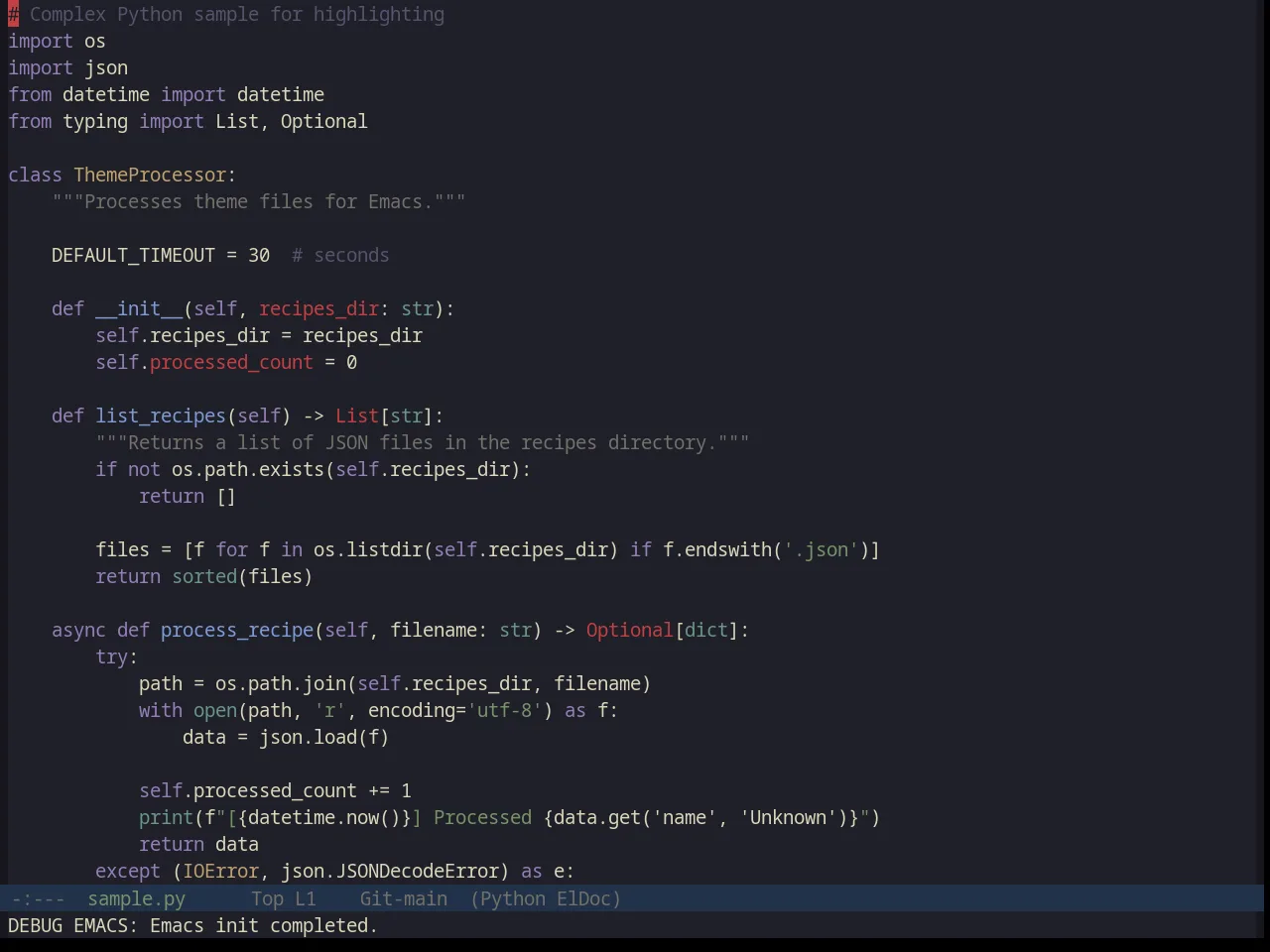Viewport: 1270px width, 952px height.
Task: Click the __init__ method name
Action: 139,308
